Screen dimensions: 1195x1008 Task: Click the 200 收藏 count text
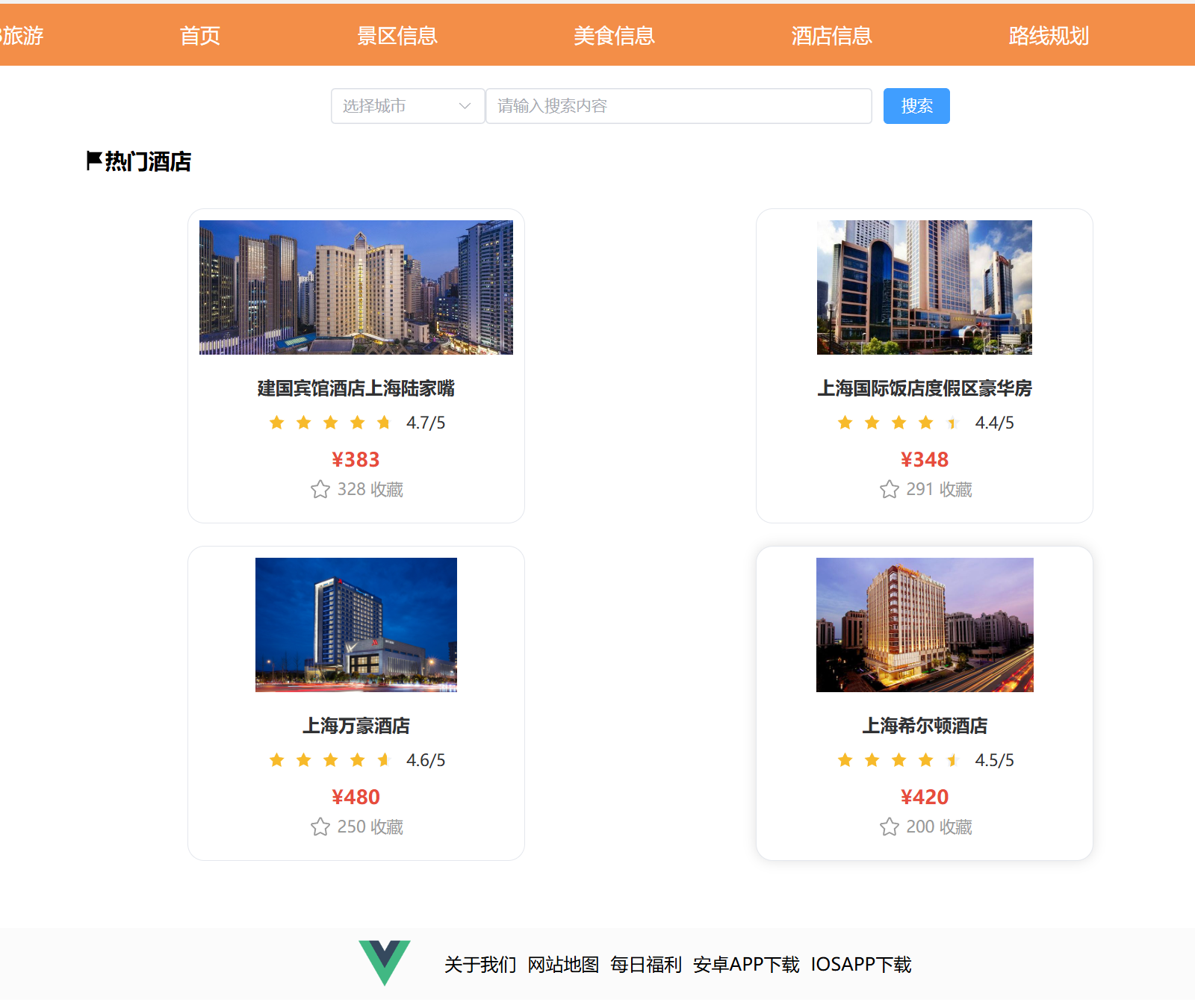pos(940,827)
